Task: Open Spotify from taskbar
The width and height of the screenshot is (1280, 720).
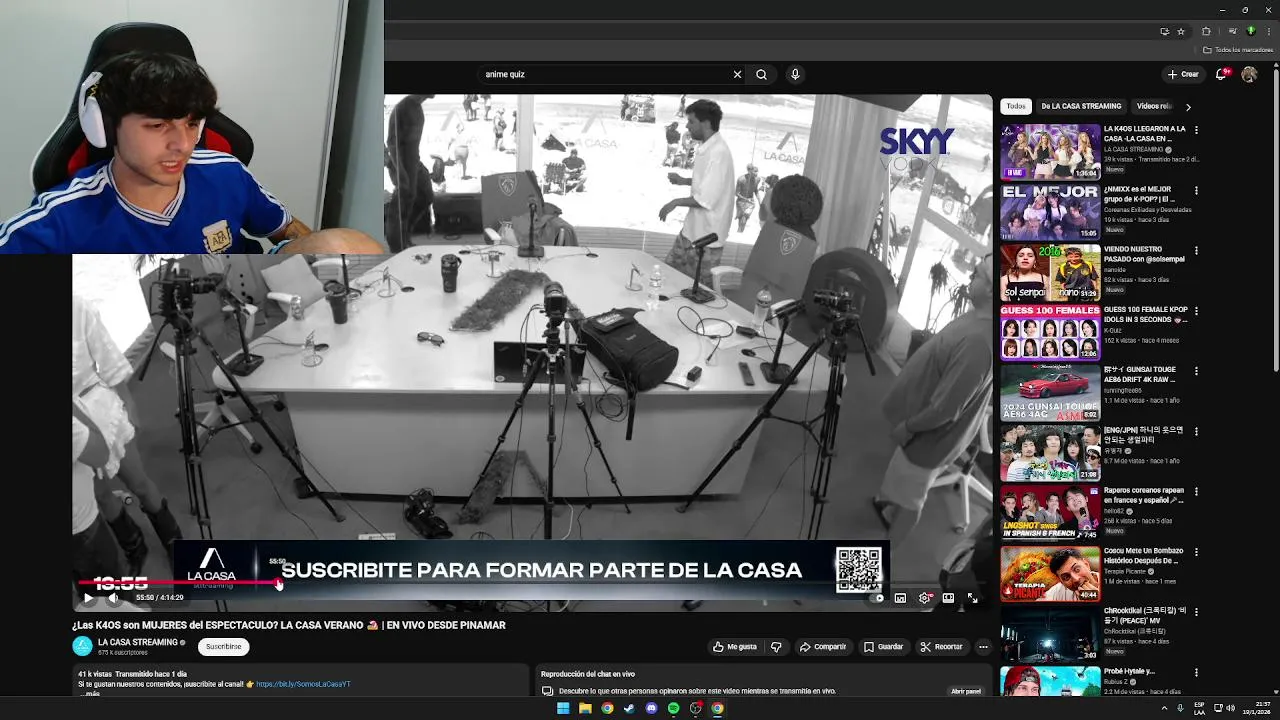Action: pos(673,708)
